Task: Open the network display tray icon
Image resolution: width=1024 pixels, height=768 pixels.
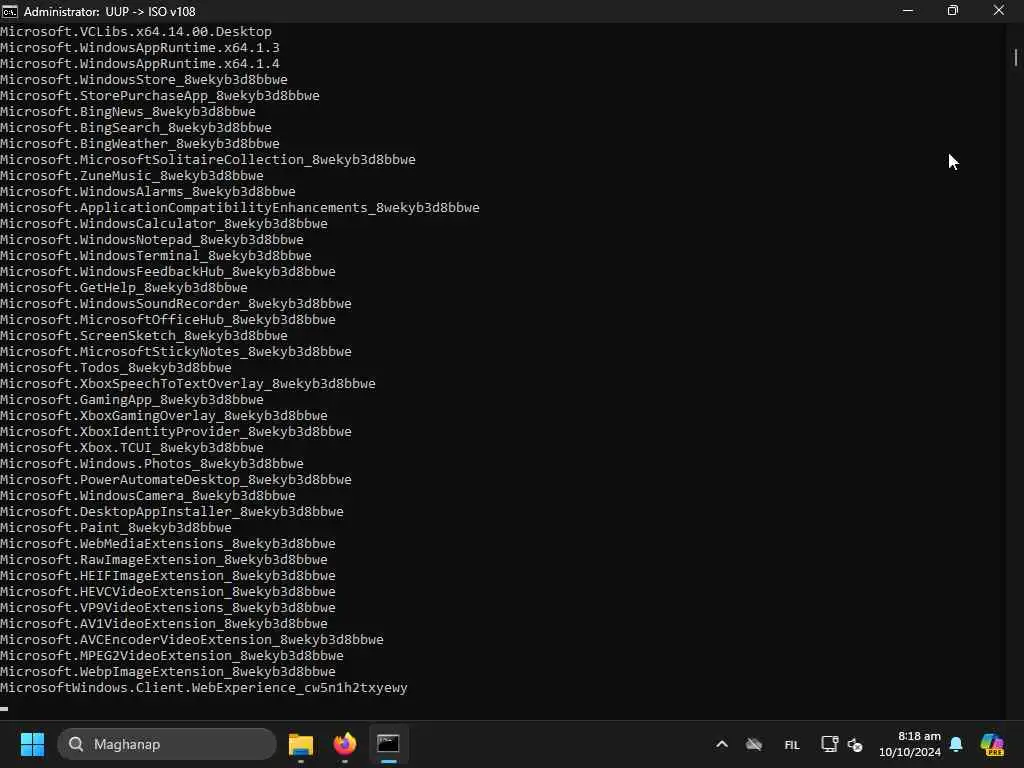Action: pyautogui.click(x=829, y=744)
